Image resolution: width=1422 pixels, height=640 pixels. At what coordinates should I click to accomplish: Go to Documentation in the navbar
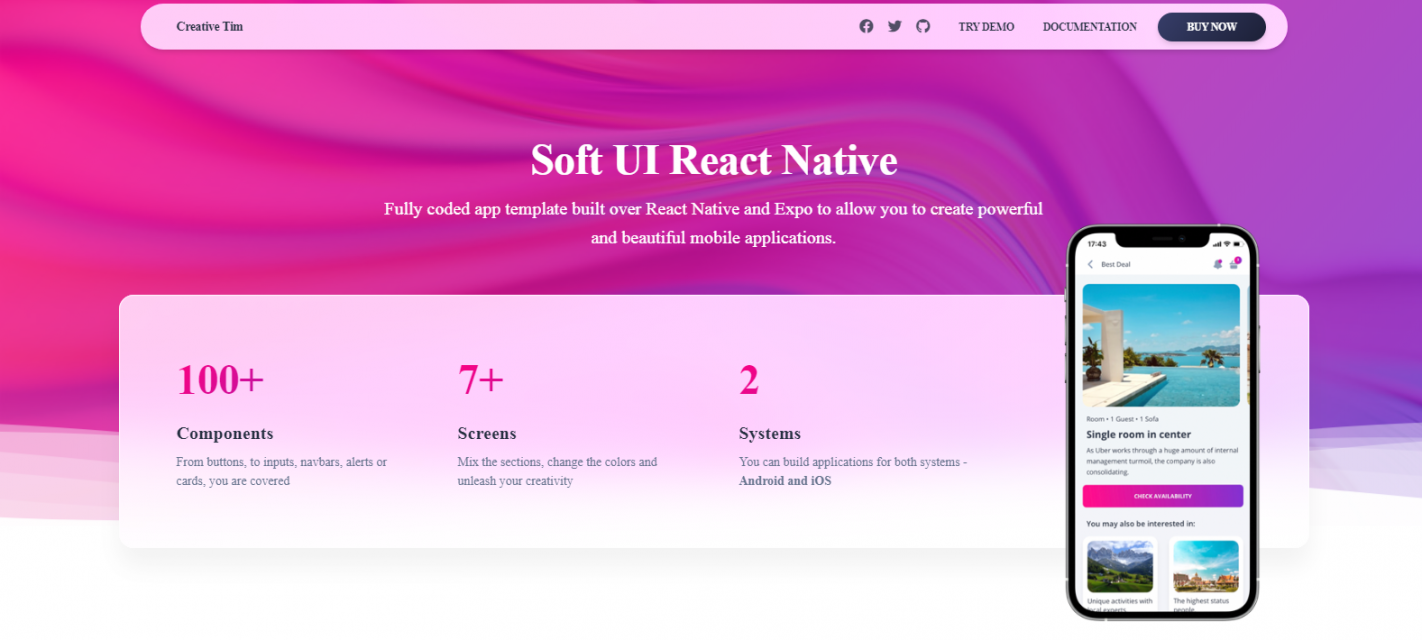1089,27
